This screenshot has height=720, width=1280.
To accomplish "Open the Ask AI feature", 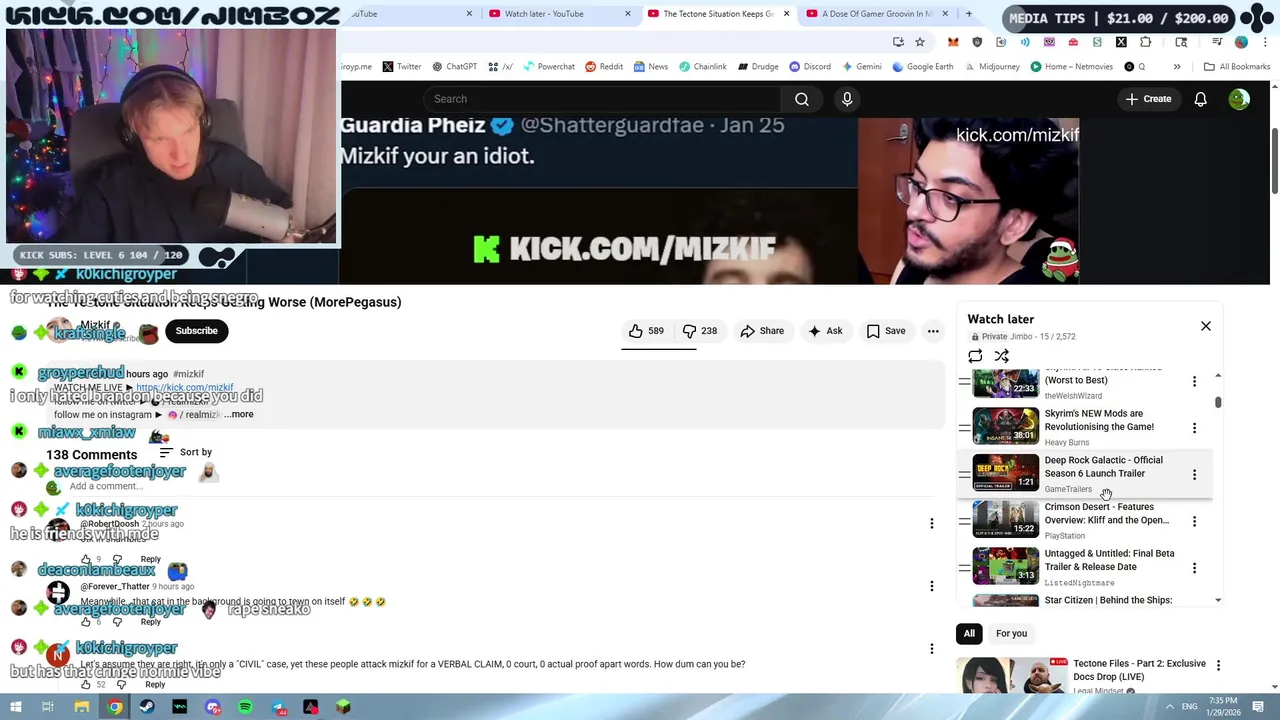I will (x=825, y=331).
